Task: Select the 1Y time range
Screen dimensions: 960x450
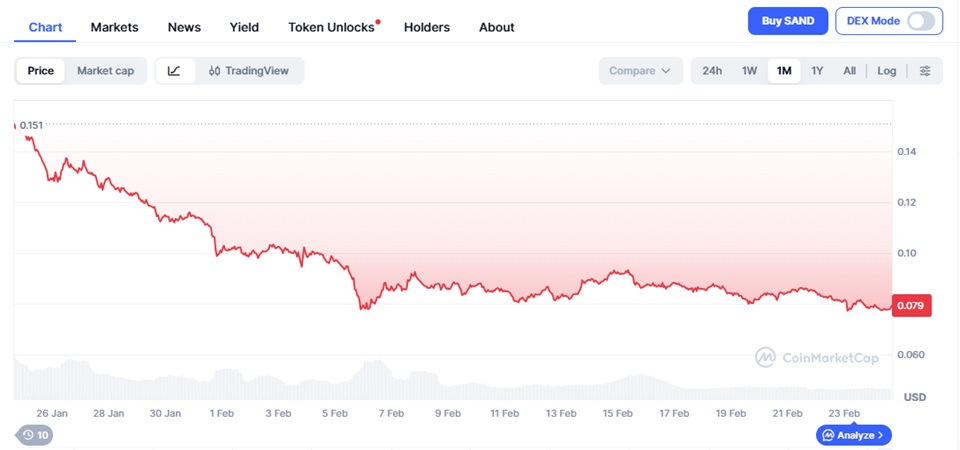Action: click(x=817, y=71)
